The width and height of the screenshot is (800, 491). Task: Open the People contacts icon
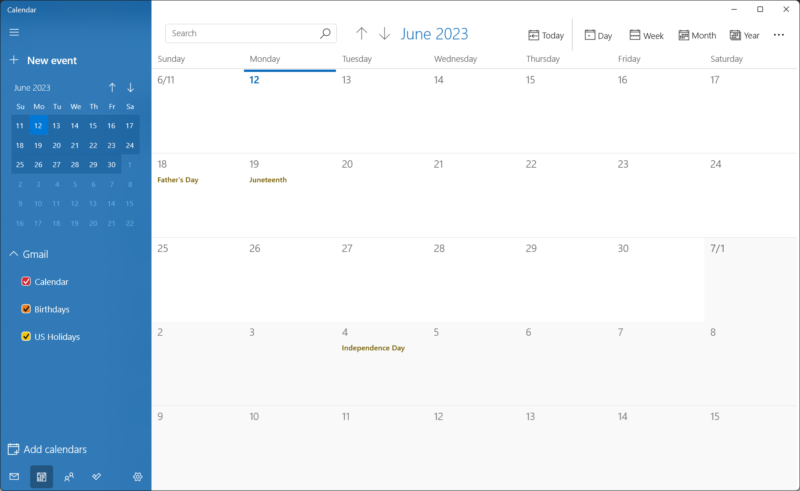[69, 477]
